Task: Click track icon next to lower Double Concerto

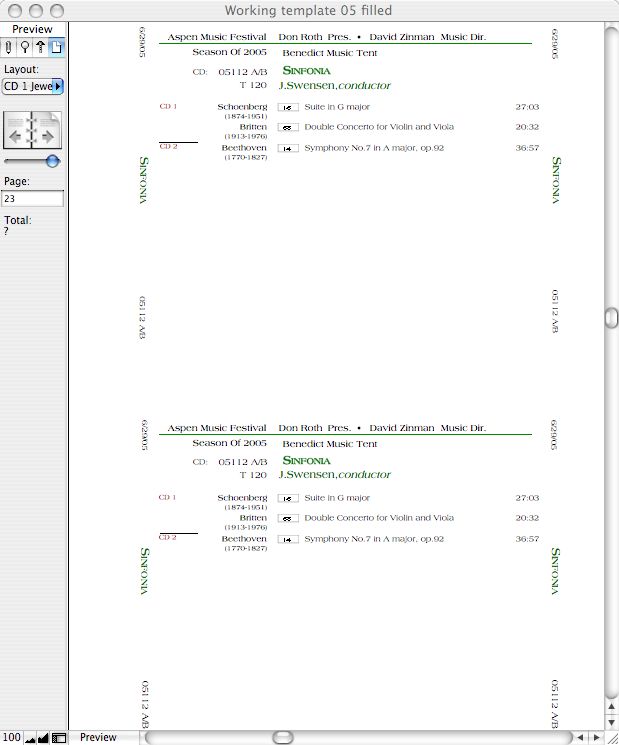Action: click(x=288, y=519)
